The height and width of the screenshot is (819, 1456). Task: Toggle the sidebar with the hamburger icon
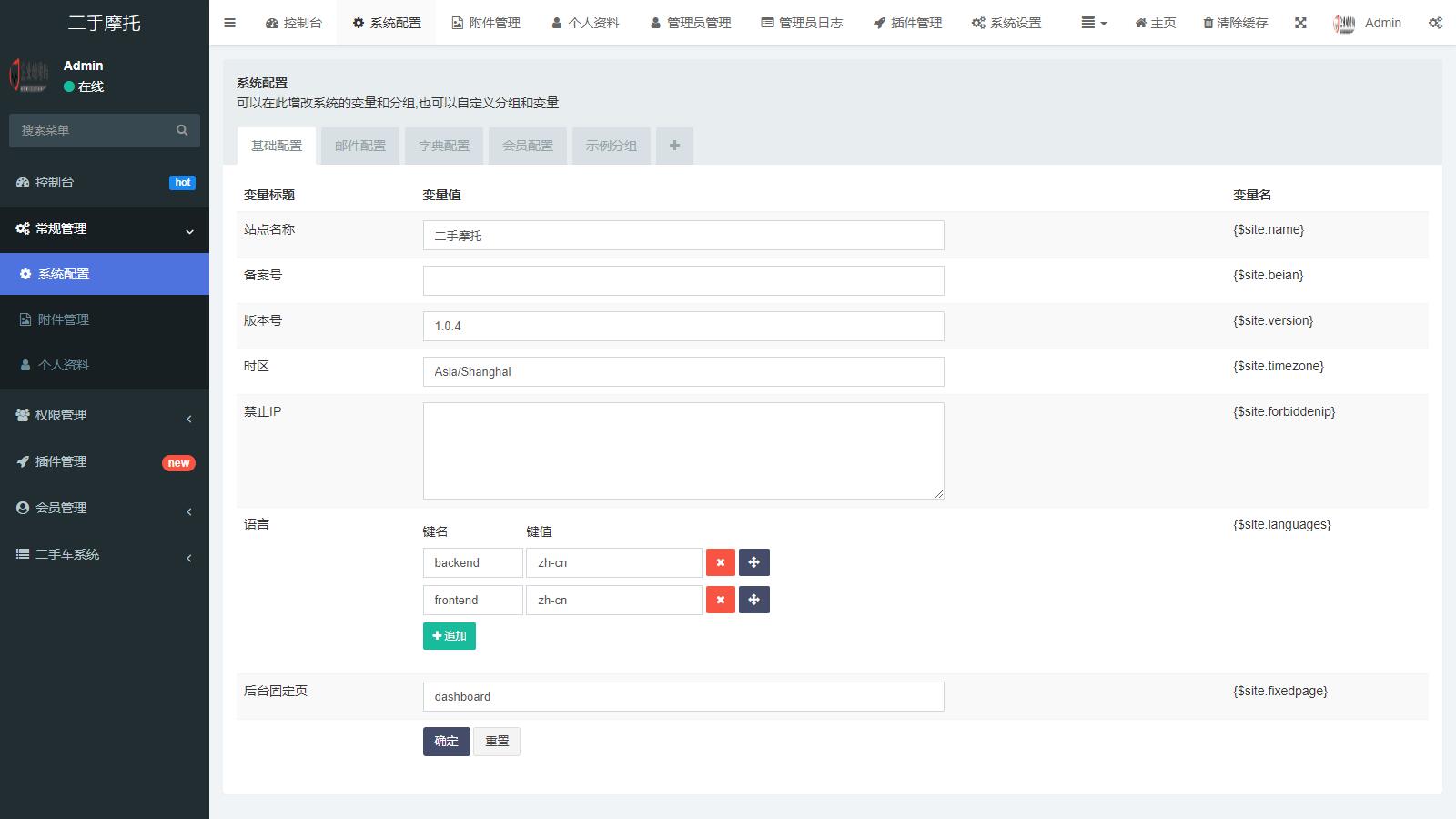coord(229,23)
